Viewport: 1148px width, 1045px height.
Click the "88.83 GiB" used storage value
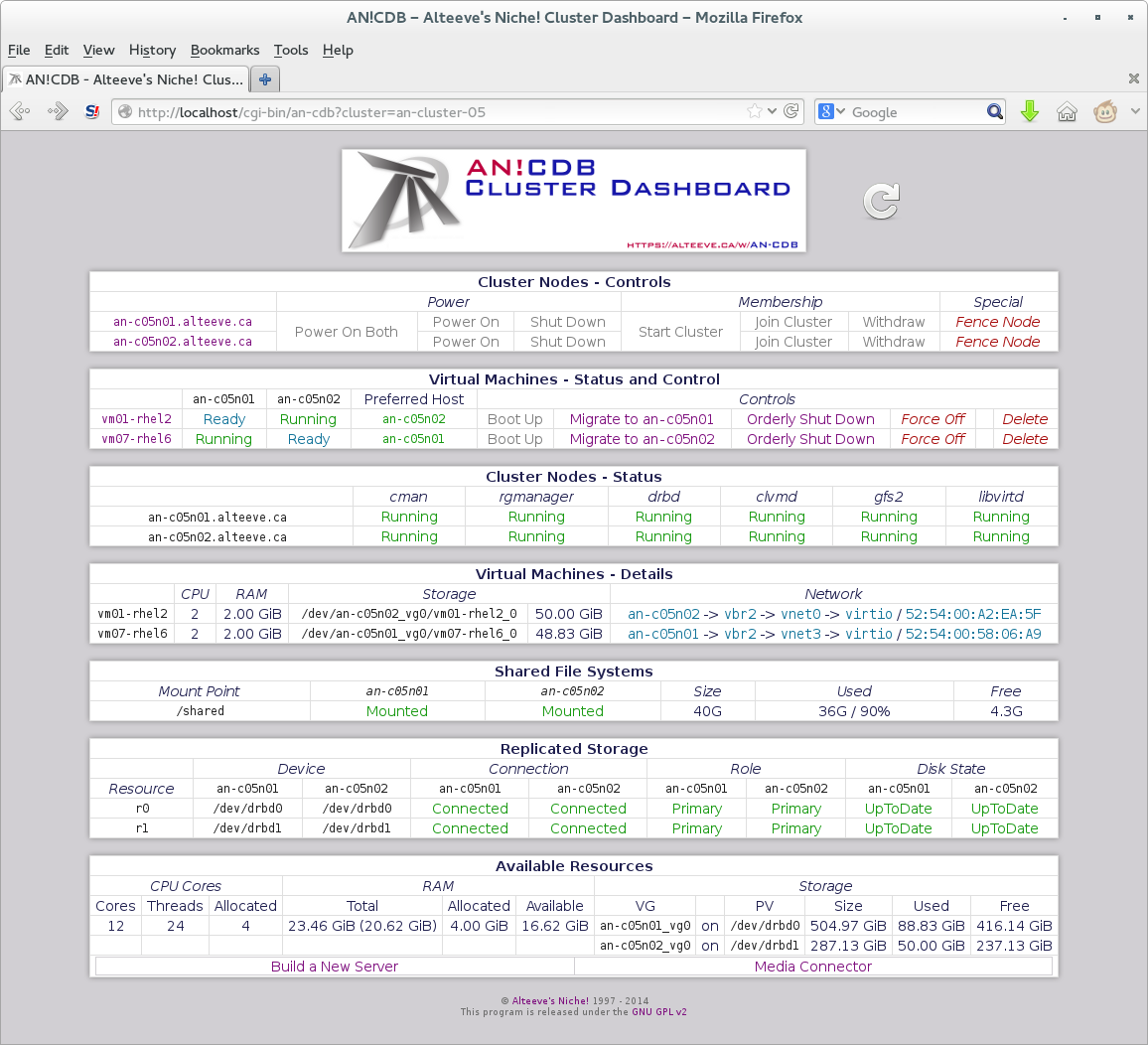932,926
